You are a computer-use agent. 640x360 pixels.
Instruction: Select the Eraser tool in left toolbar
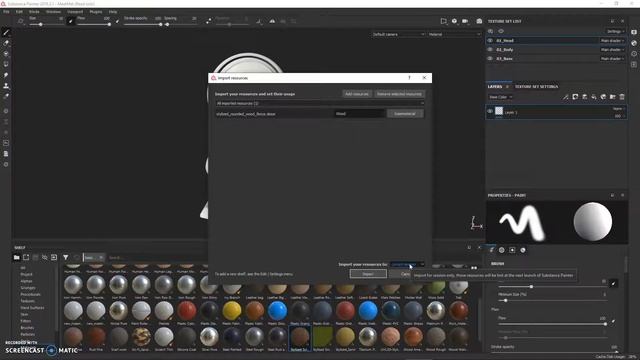point(6,43)
